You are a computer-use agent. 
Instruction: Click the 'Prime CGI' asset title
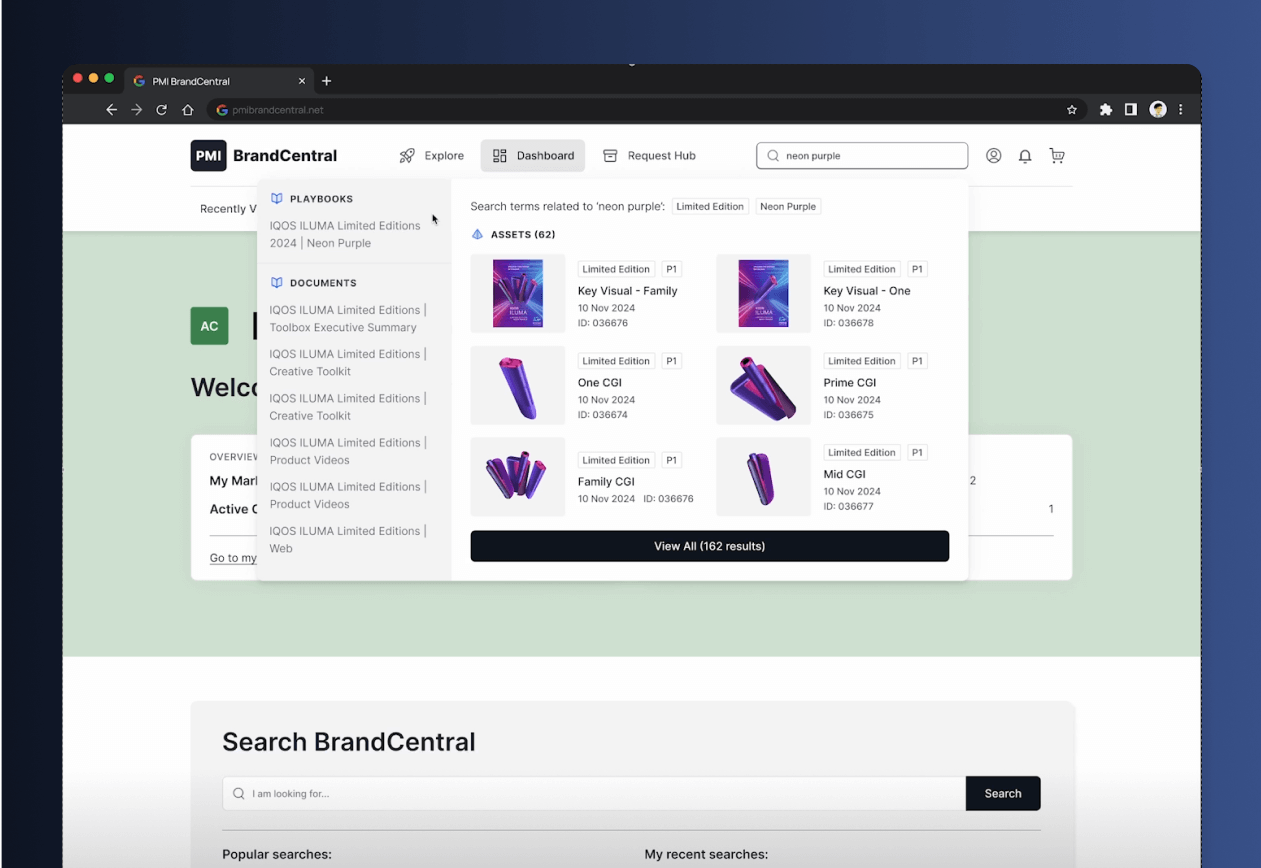click(849, 383)
